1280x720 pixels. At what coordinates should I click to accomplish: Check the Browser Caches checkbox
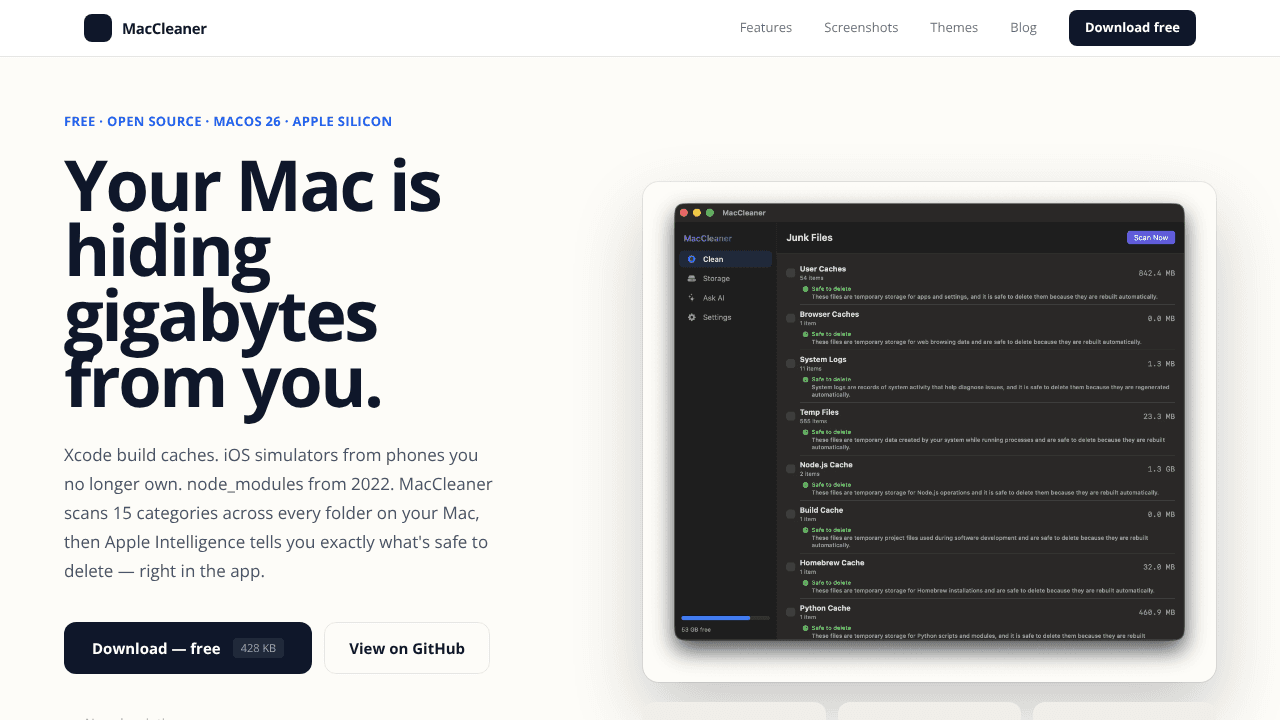pos(790,318)
